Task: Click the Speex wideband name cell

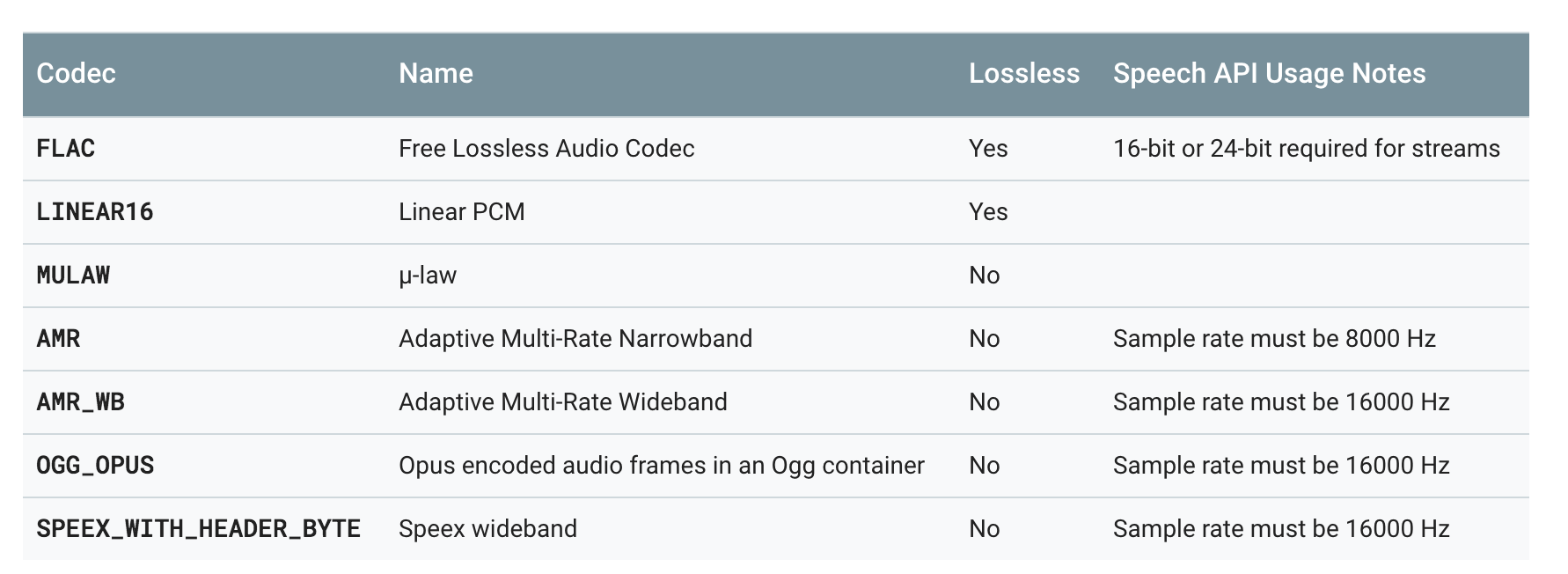Action: coord(487,528)
